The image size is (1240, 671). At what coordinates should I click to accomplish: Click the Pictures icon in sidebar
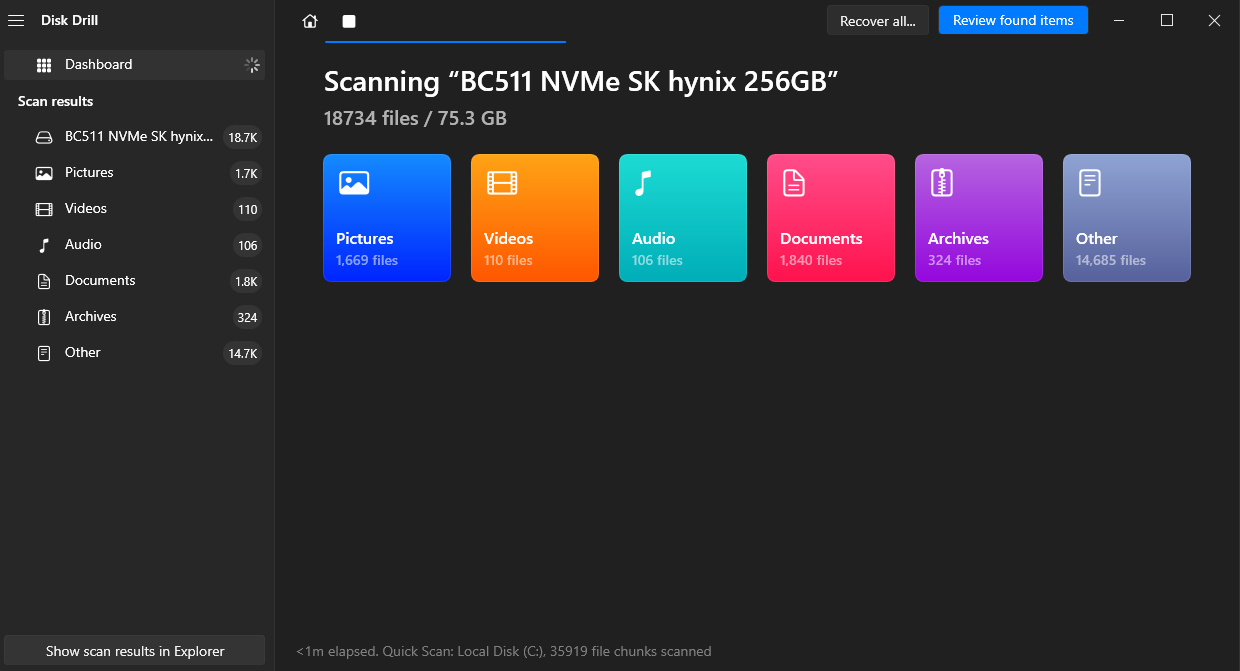[44, 173]
